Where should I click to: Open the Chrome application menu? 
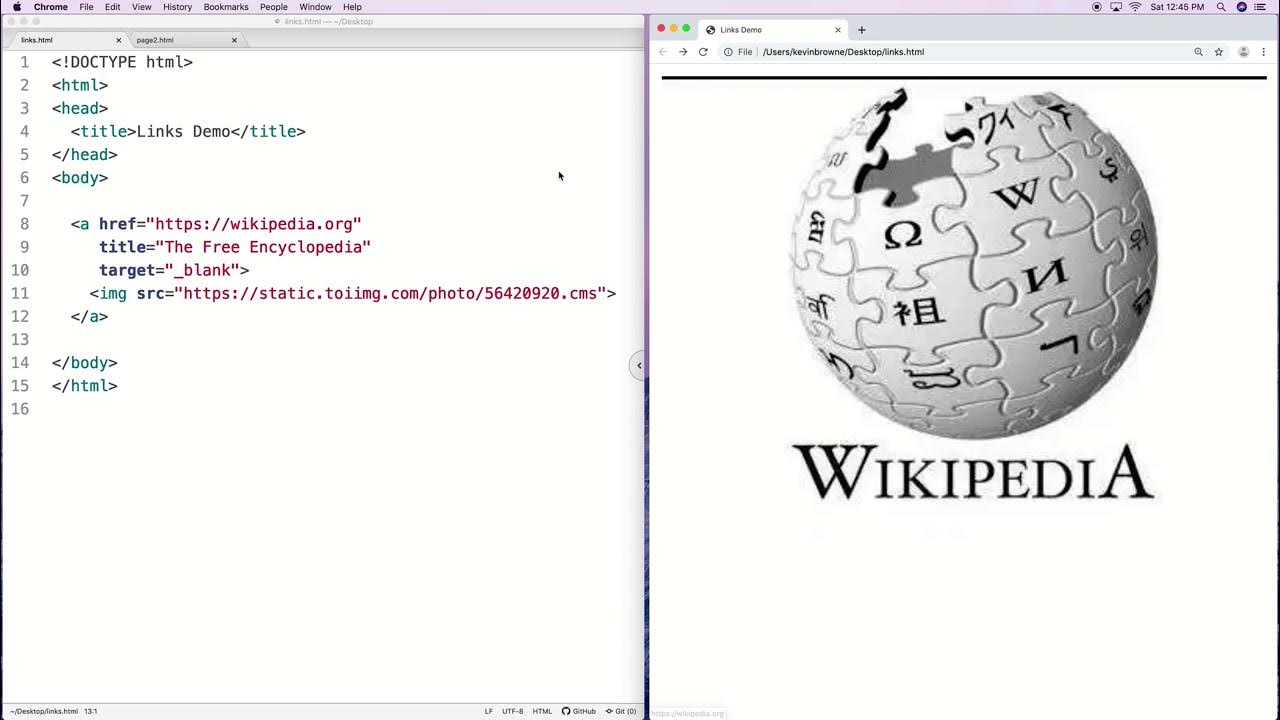51,7
